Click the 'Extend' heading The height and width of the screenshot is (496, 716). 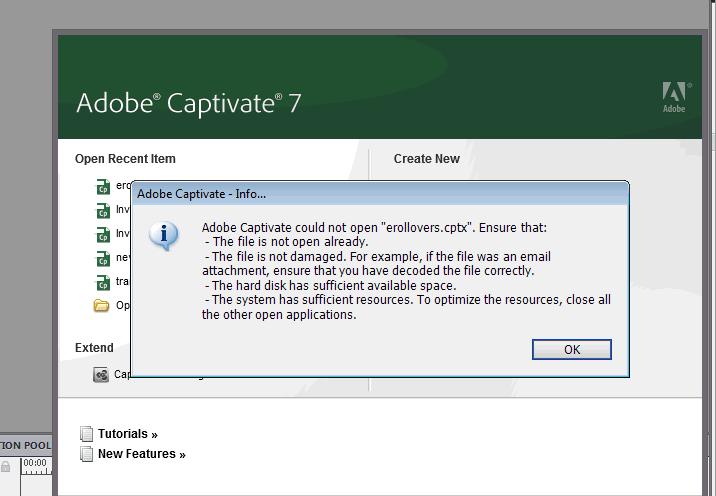coord(94,348)
